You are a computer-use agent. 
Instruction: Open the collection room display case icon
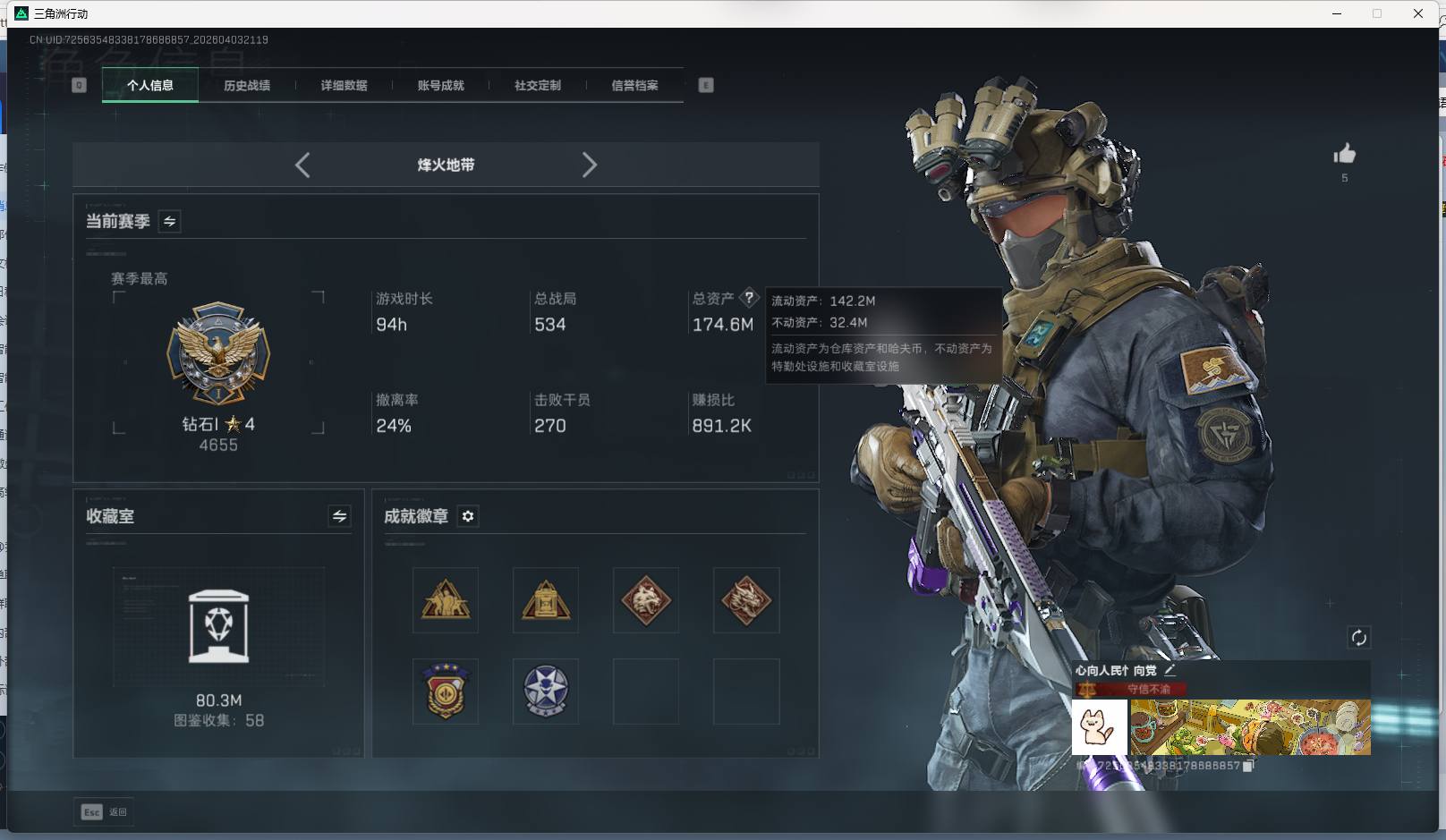tap(218, 626)
